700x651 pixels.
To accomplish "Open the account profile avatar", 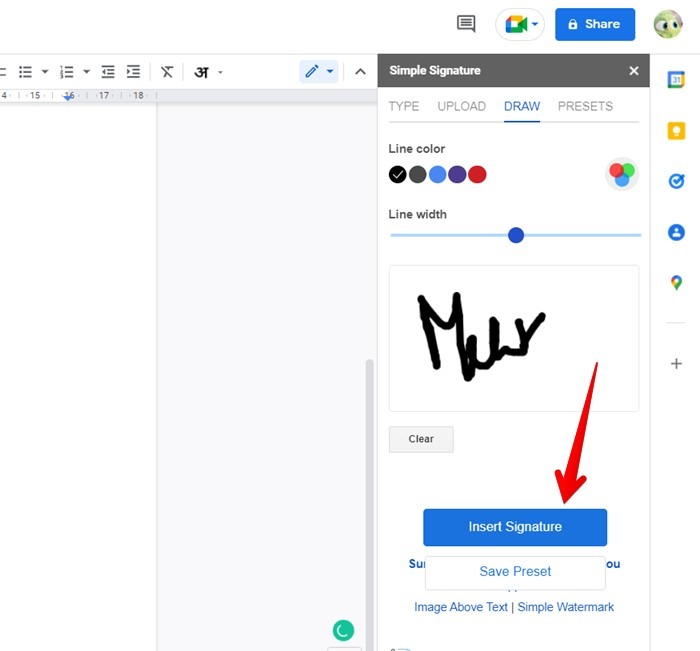I will 667,24.
